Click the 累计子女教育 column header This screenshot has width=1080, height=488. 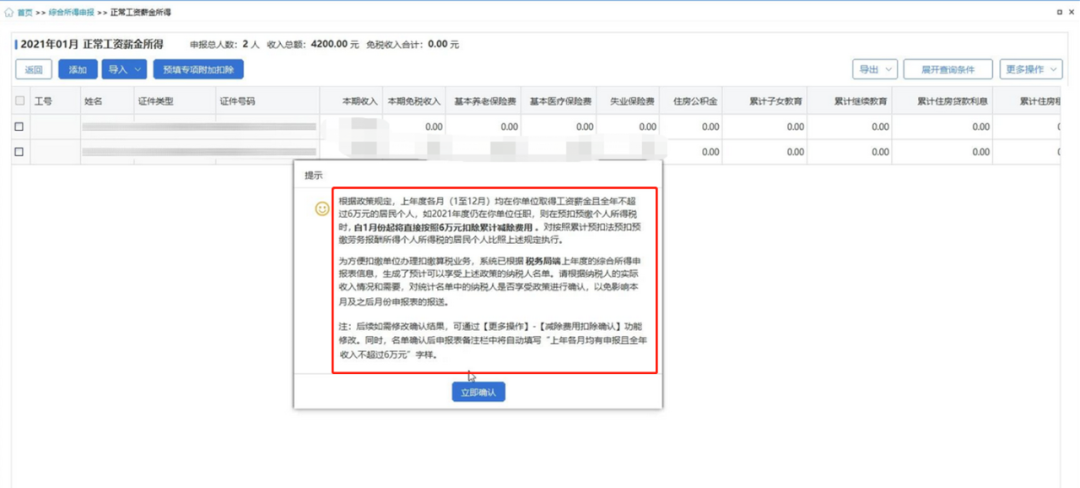(x=776, y=101)
